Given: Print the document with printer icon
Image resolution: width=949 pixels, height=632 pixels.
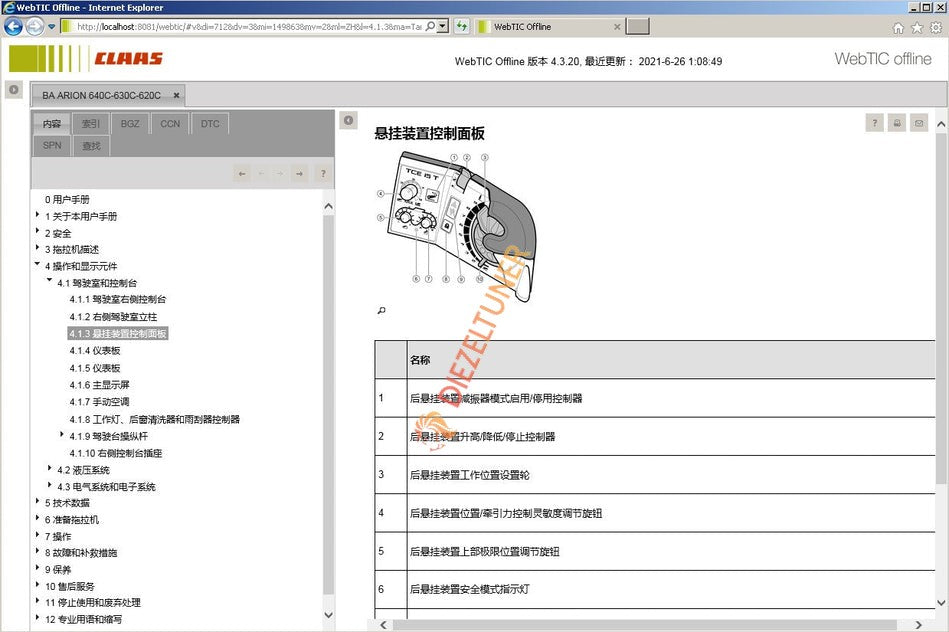Looking at the screenshot, I should [x=897, y=123].
